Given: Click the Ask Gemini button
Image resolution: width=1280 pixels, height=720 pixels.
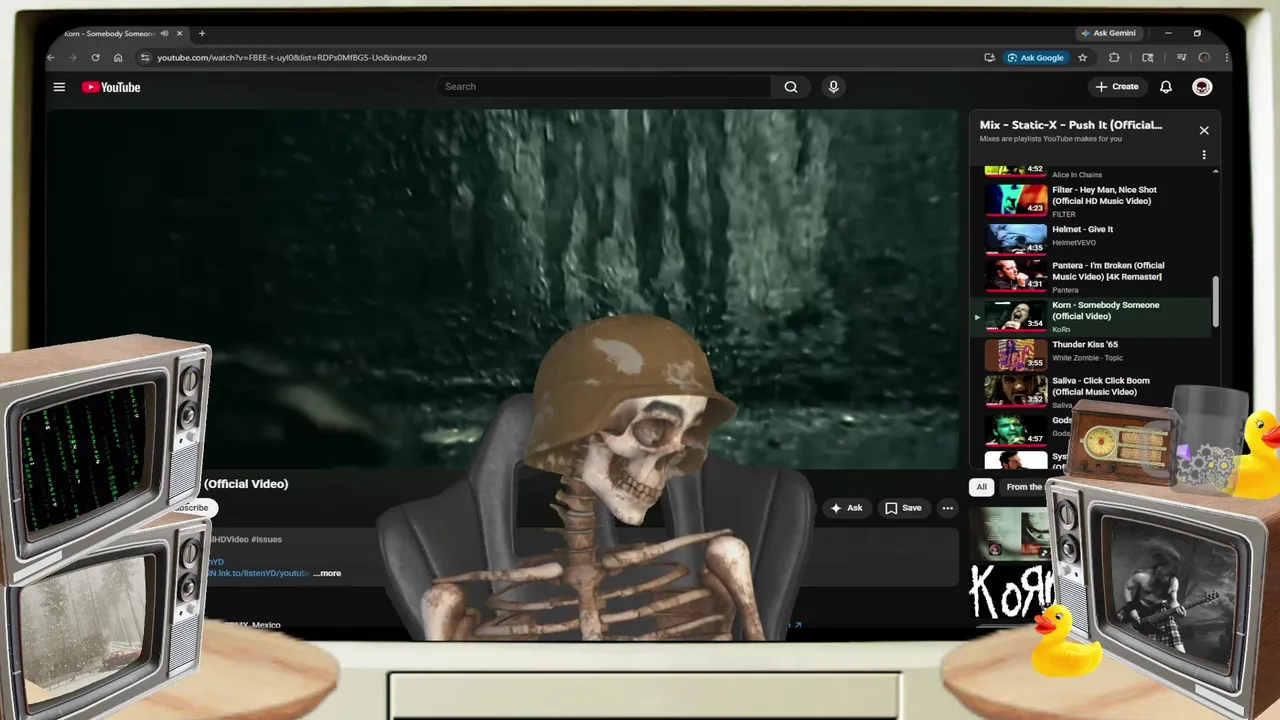Looking at the screenshot, I should pyautogui.click(x=1108, y=33).
